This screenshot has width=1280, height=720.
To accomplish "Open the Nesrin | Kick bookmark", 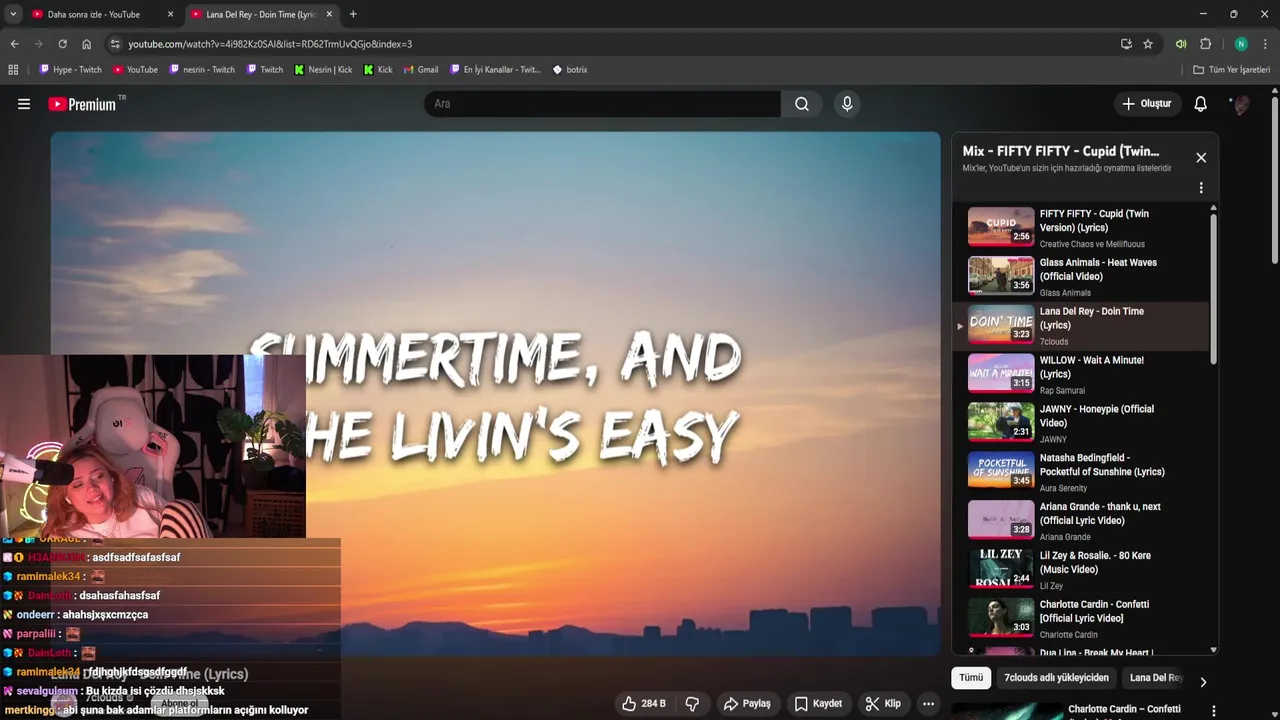I will (x=323, y=70).
